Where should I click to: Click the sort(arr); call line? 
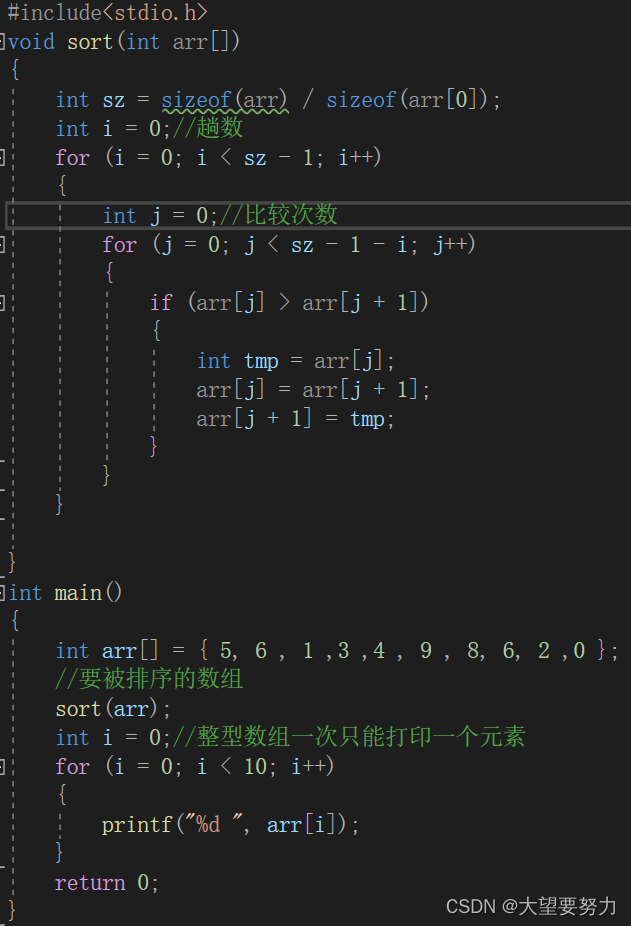point(113,709)
